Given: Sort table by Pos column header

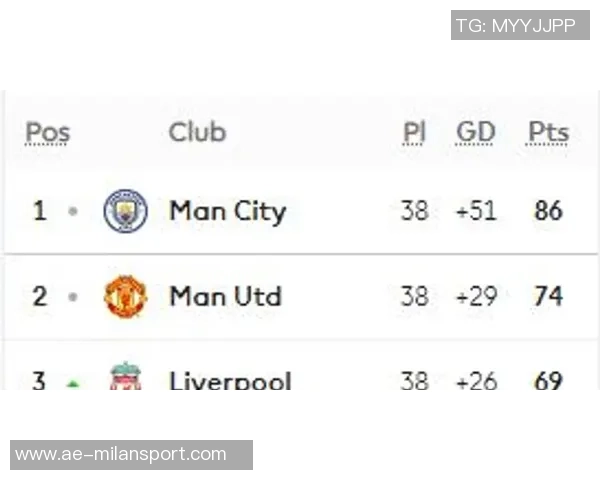Looking at the screenshot, I should coord(47,132).
